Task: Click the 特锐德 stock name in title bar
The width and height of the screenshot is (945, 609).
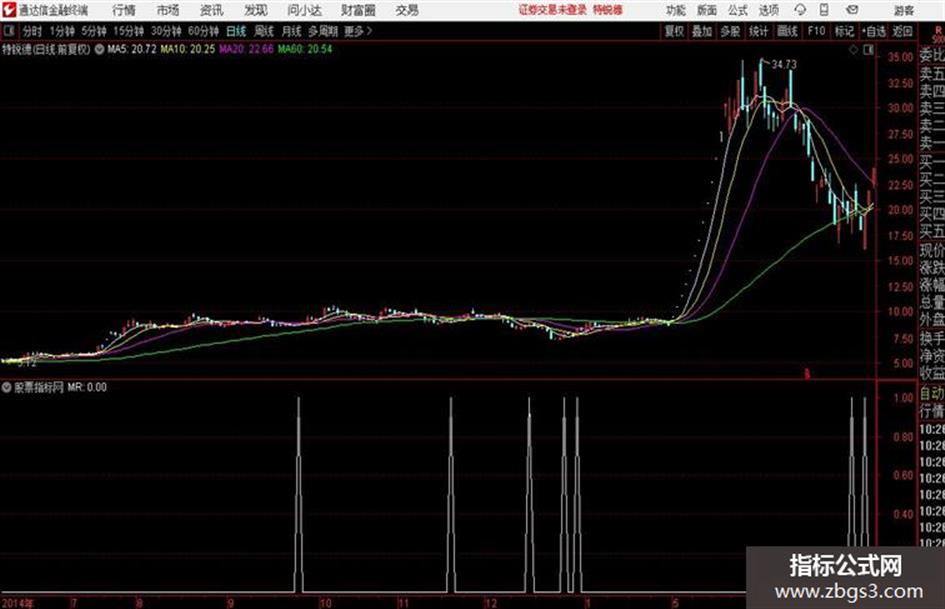Action: coord(608,10)
